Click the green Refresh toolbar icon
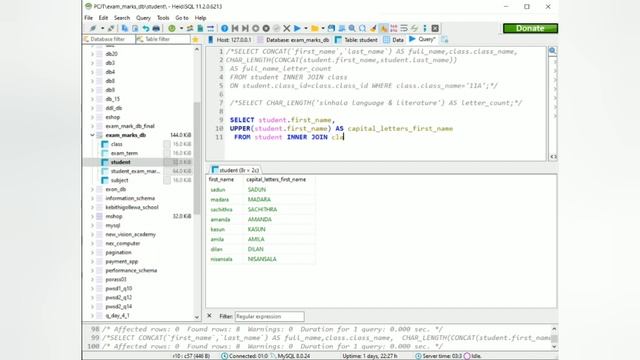 (x=172, y=28)
